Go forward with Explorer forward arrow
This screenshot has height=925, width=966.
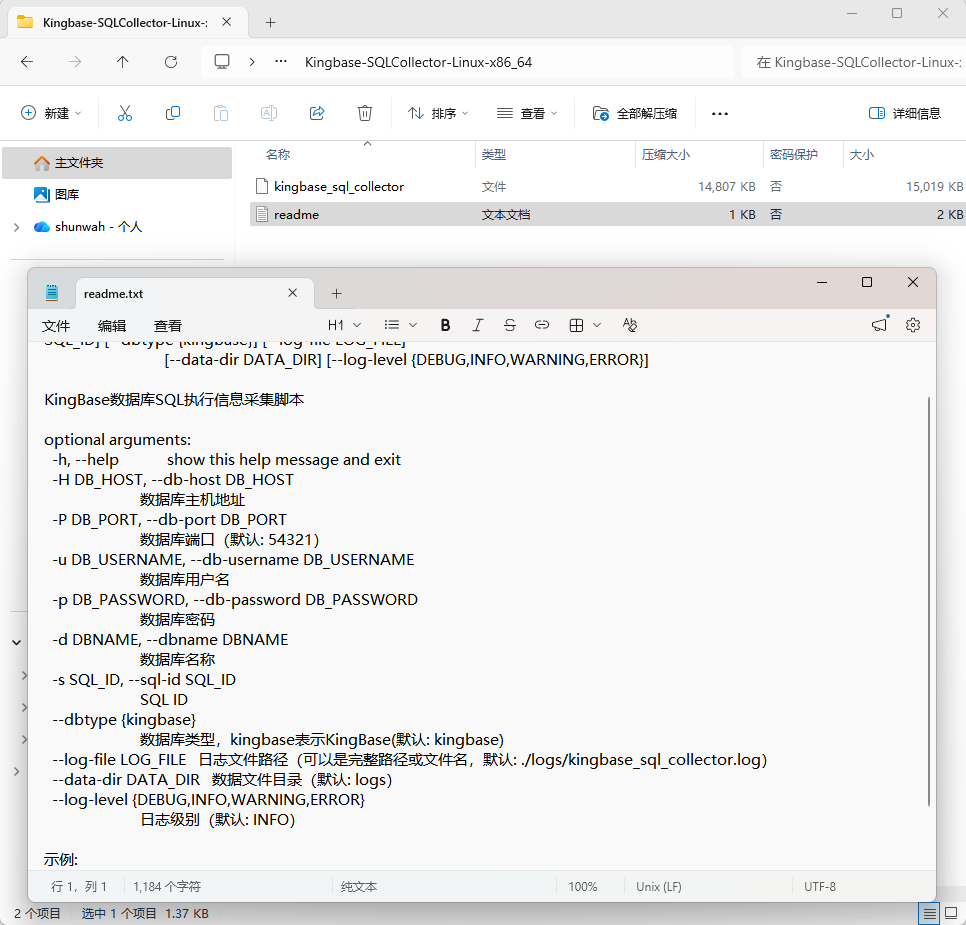pyautogui.click(x=75, y=62)
